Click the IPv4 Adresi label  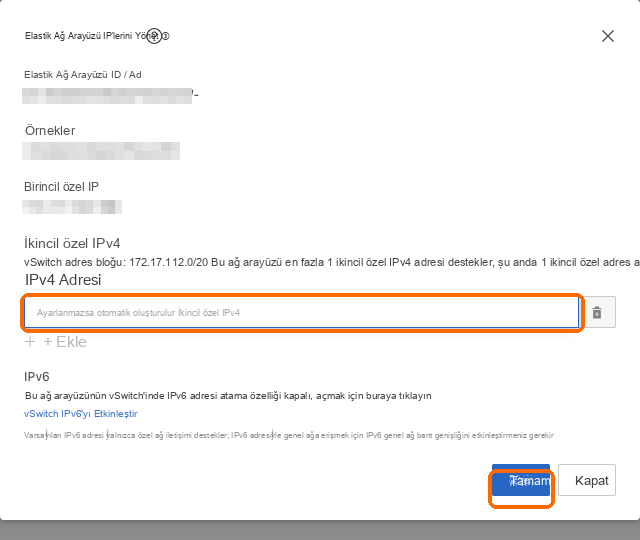click(63, 280)
